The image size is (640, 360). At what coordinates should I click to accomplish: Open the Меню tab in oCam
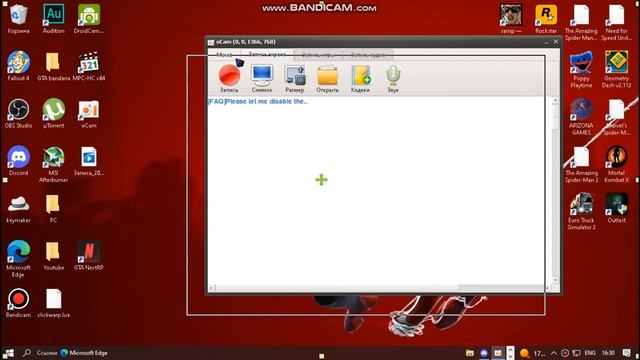tap(224, 54)
